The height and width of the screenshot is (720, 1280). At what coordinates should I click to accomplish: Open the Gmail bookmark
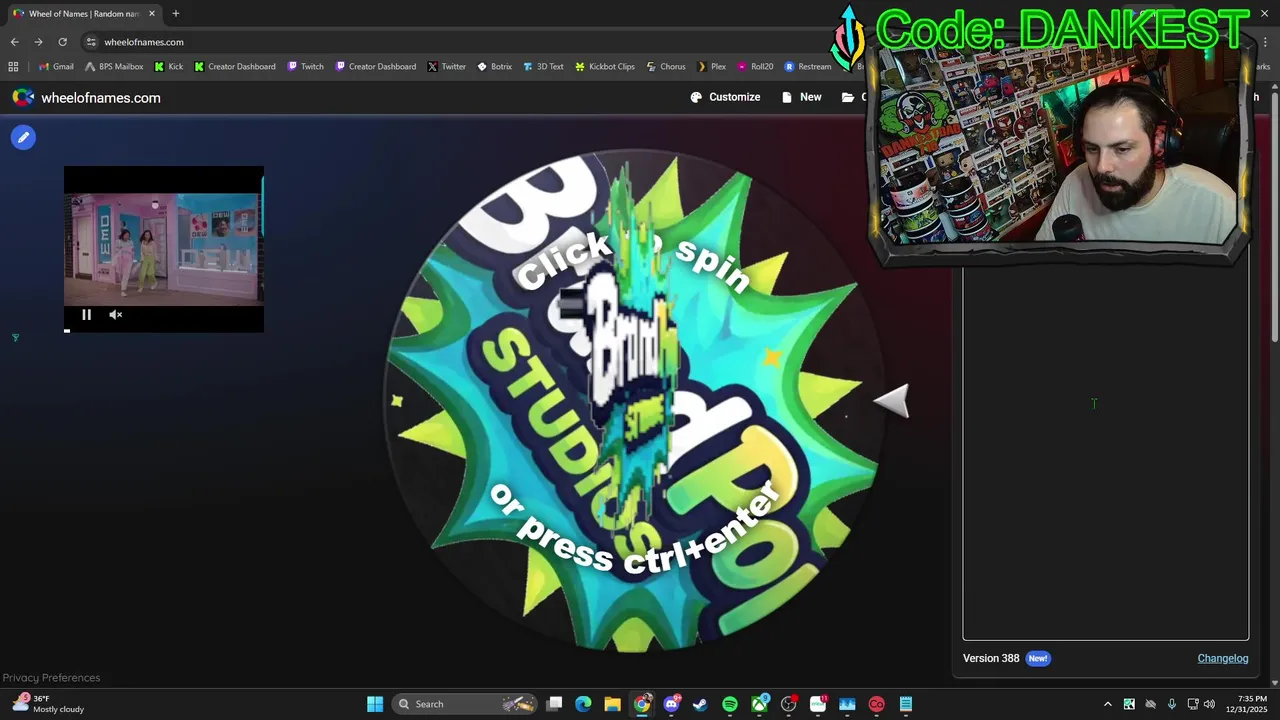[56, 67]
